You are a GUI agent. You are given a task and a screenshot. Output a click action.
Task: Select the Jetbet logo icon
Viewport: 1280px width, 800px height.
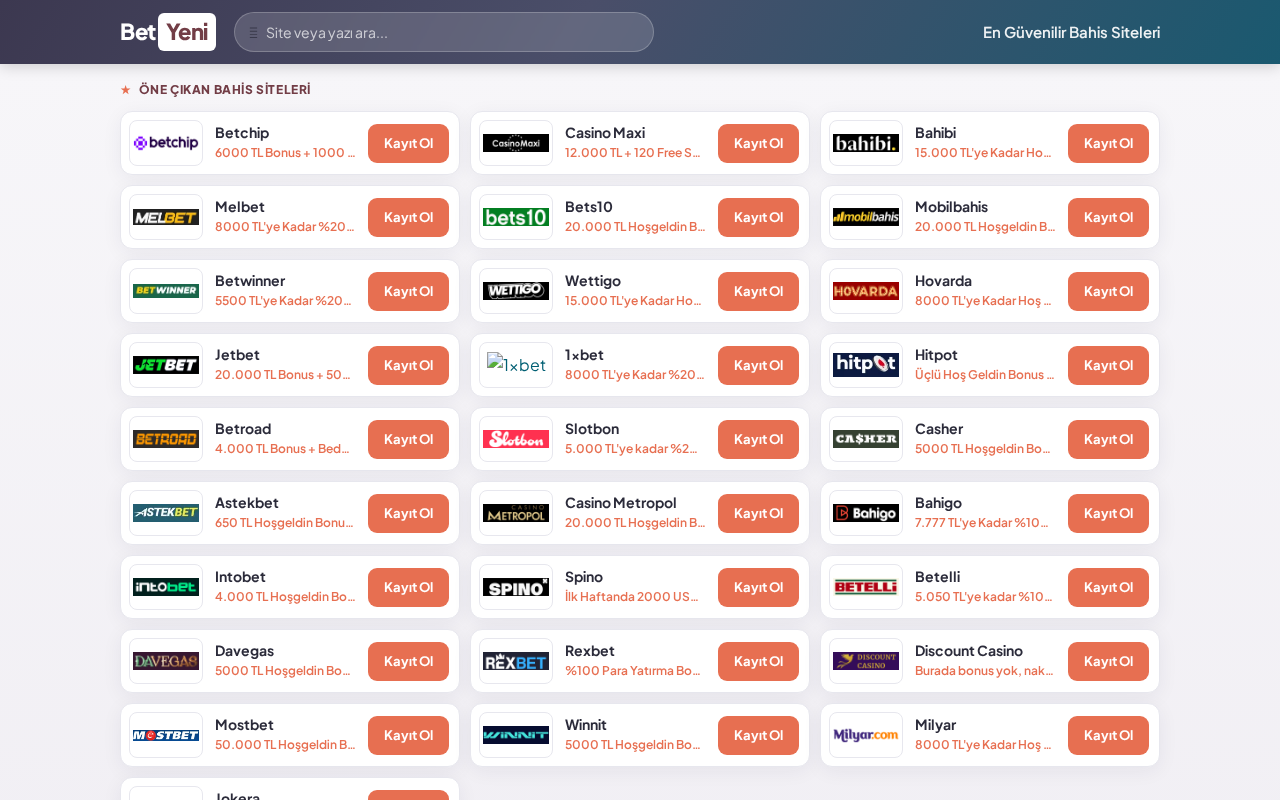166,365
